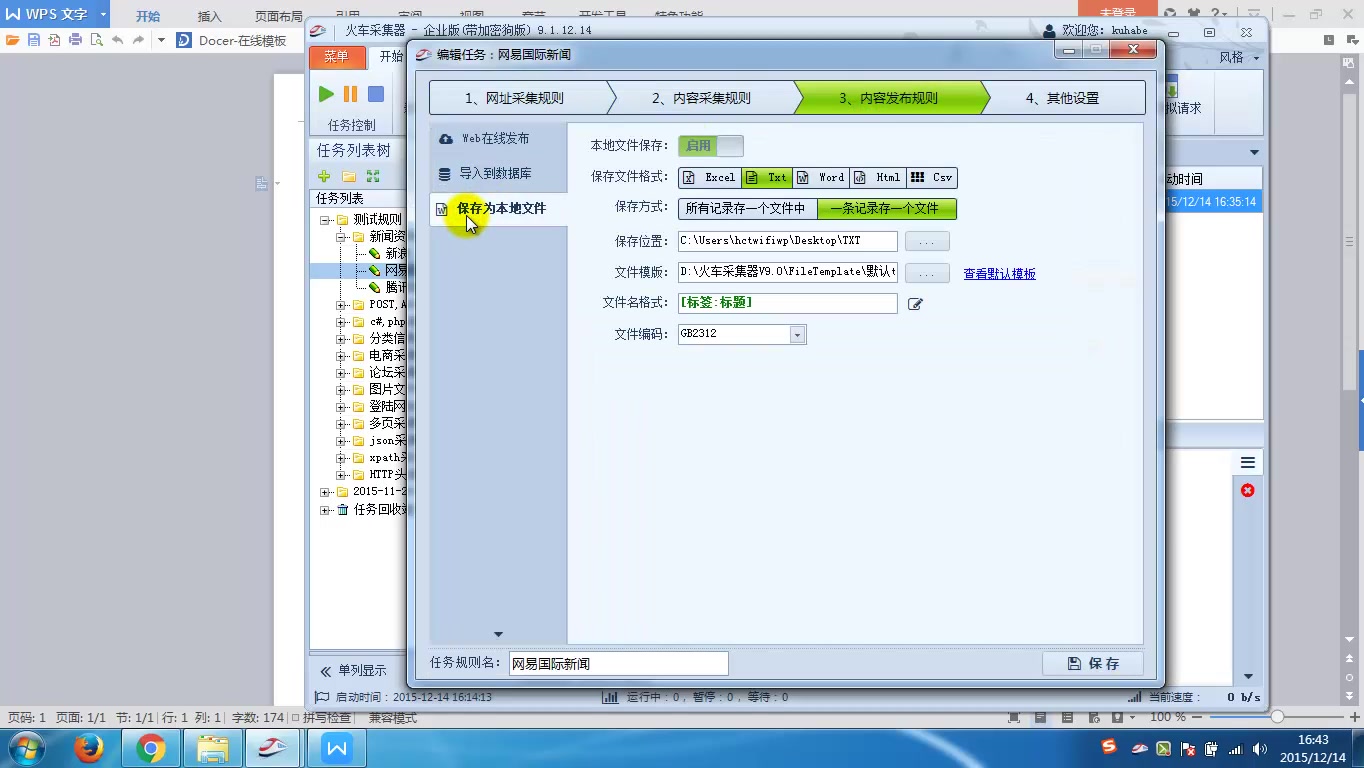This screenshot has width=1364, height=768.
Task: Click the WPS zoom slider handle
Action: (1277, 717)
